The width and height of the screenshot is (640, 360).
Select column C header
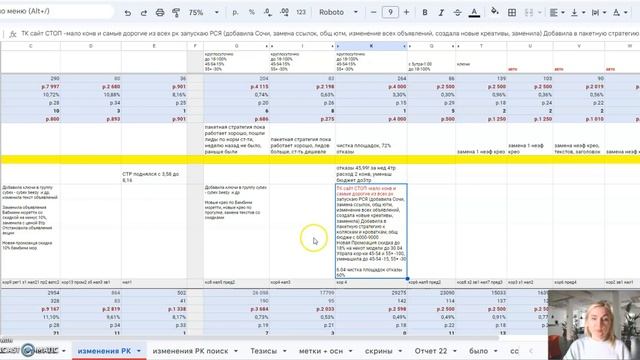(31, 46)
